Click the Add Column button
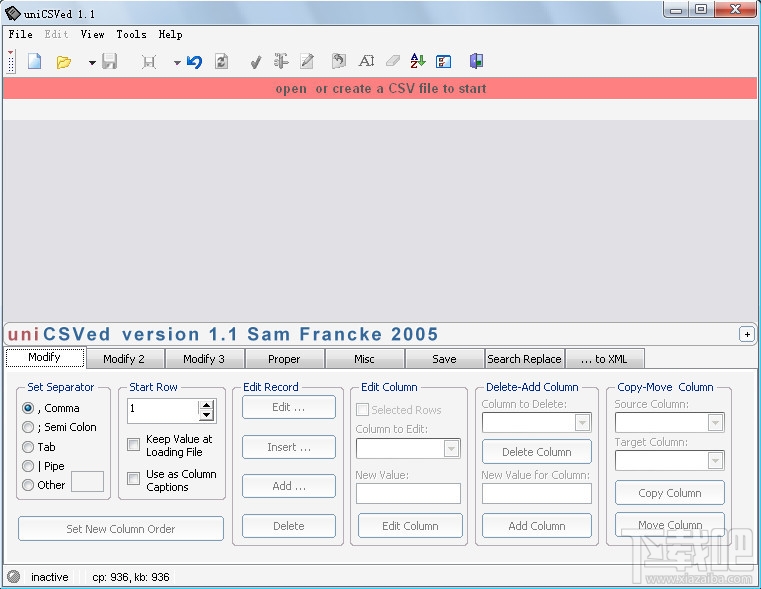The image size is (761, 589). 537,526
